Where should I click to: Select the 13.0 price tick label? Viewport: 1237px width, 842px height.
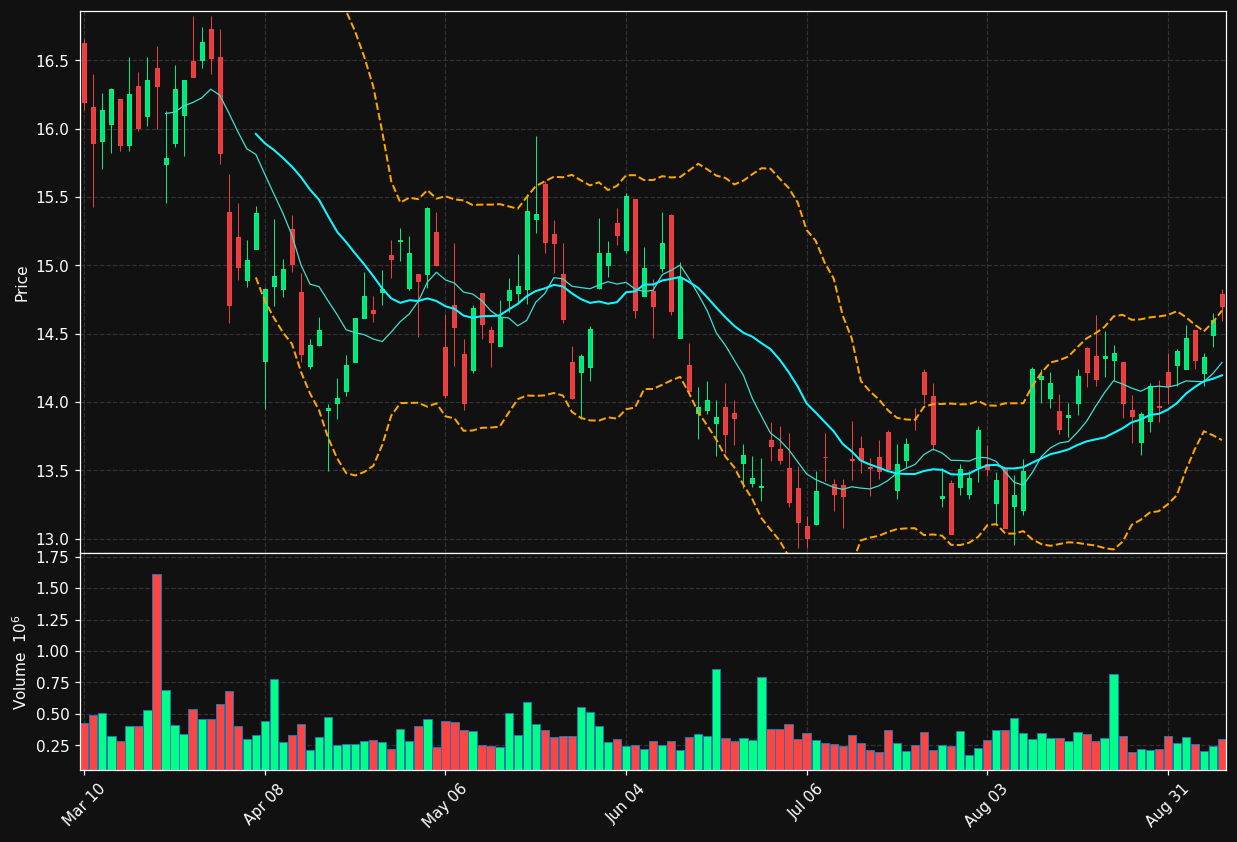click(52, 539)
